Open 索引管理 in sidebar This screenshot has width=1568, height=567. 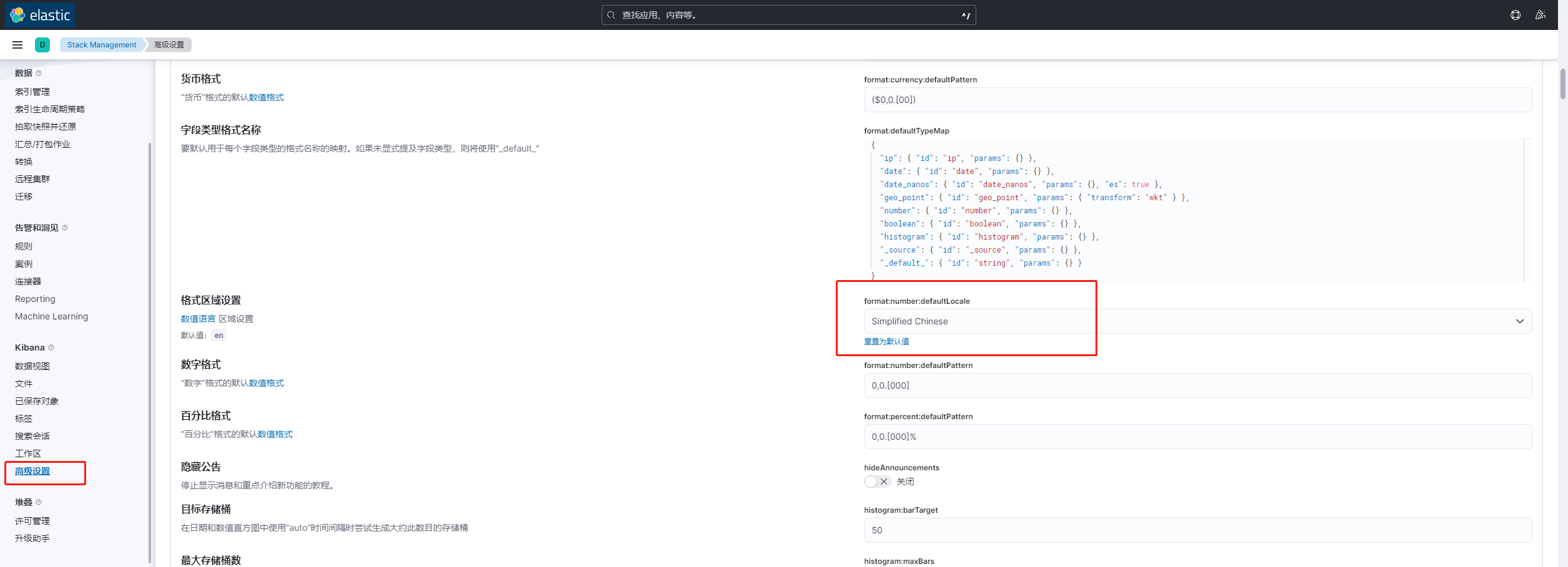click(x=32, y=92)
